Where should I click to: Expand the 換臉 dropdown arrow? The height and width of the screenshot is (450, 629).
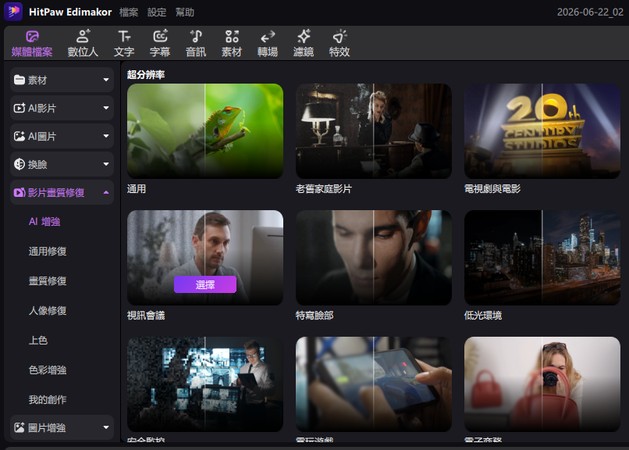pos(106,164)
